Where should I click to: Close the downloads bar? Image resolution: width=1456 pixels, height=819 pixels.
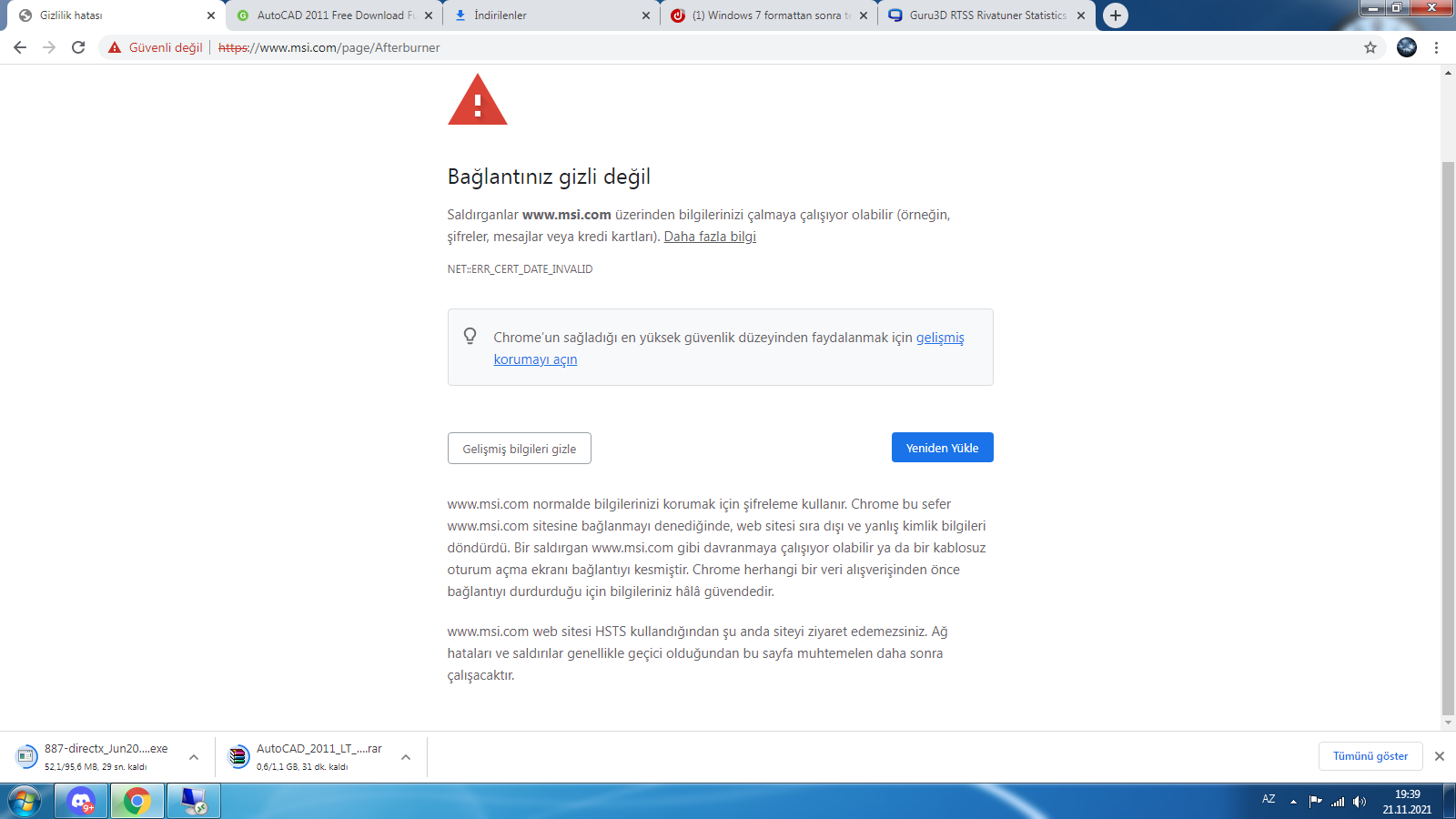[1440, 756]
